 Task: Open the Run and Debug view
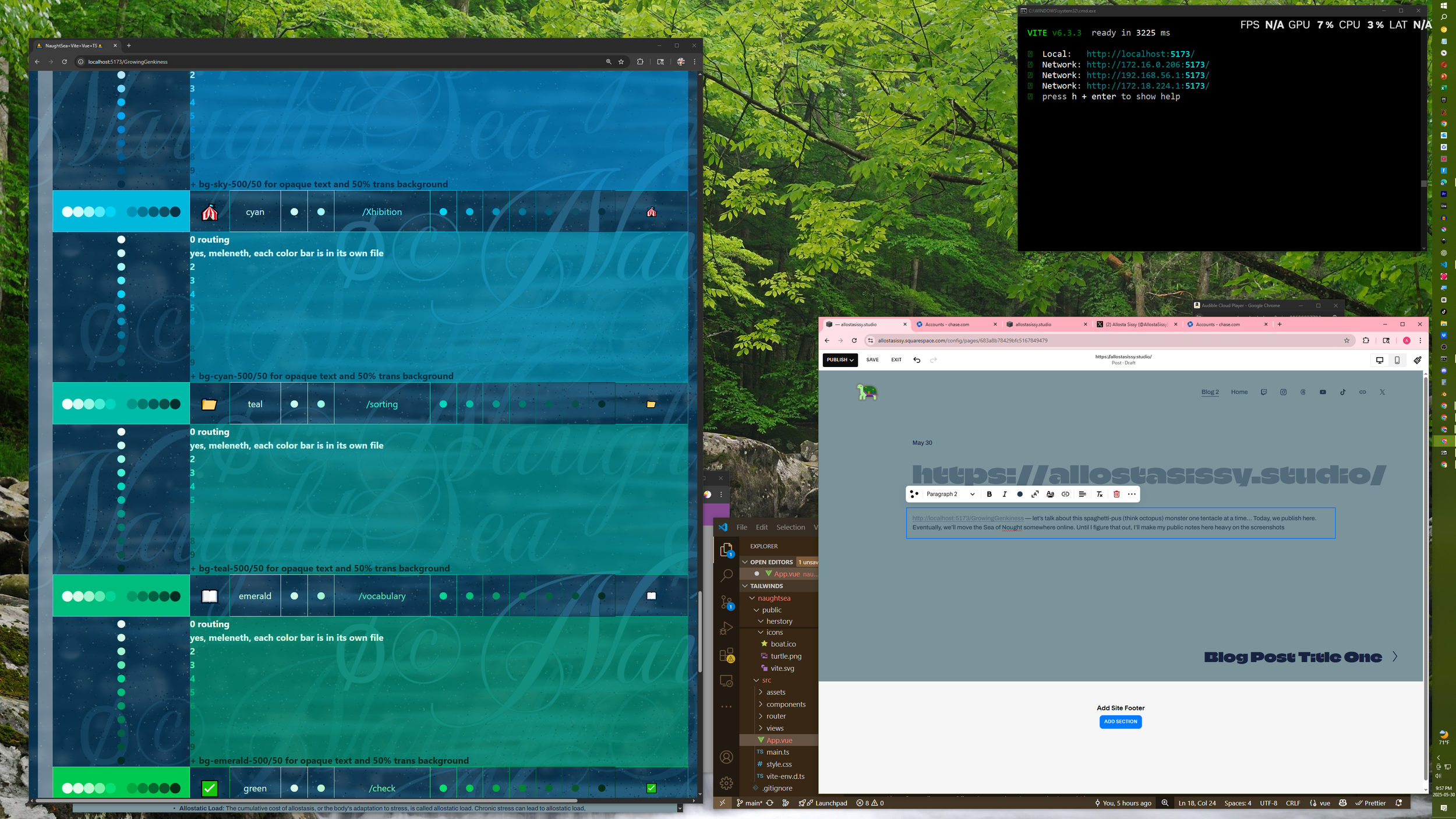(726, 629)
